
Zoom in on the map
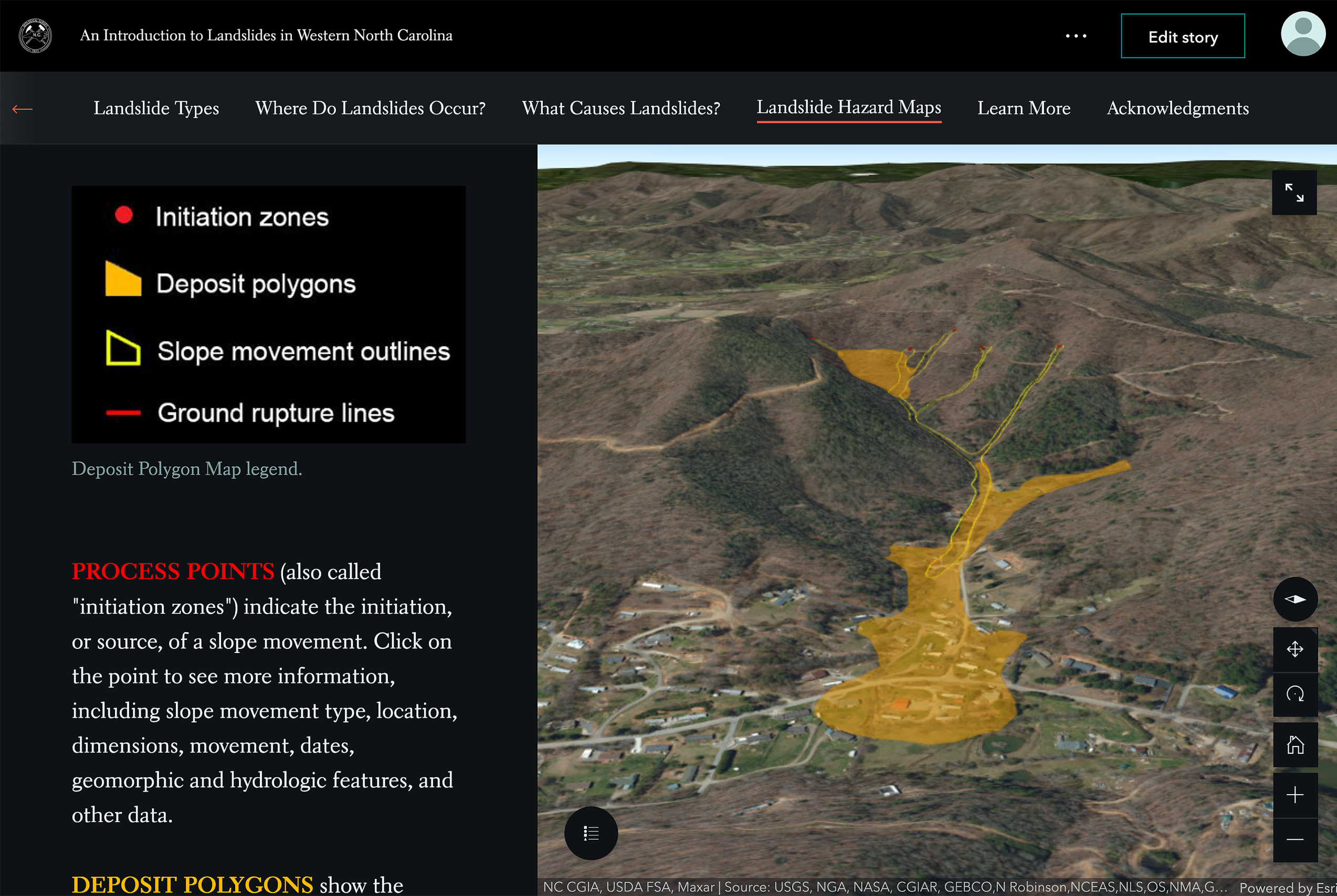1294,795
